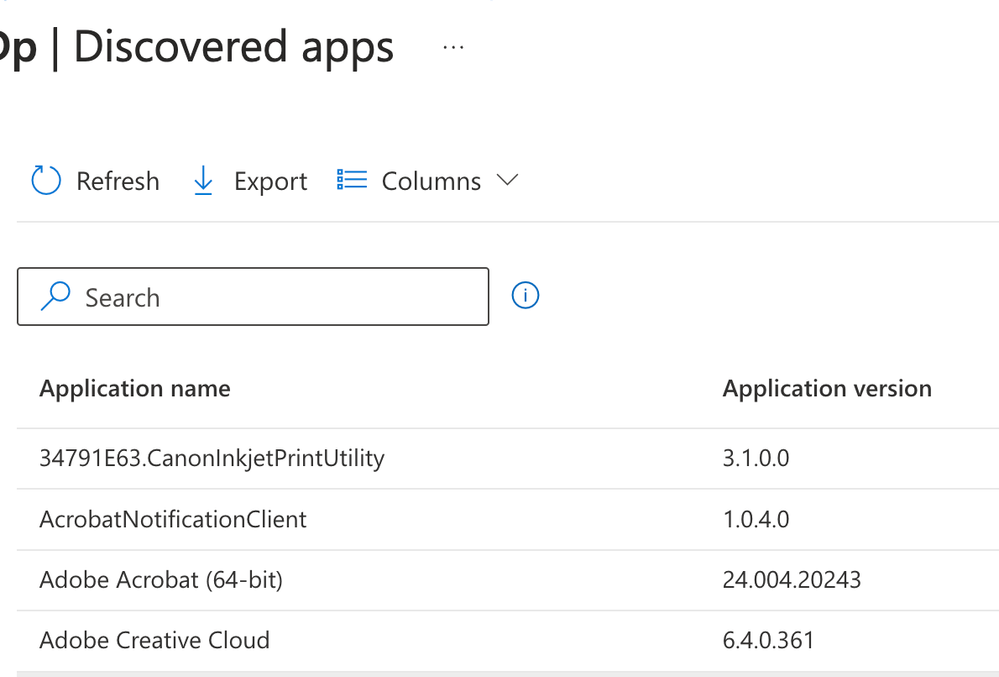Click version 6.4.0.361 cell
The width and height of the screenshot is (999, 677).
coord(768,640)
